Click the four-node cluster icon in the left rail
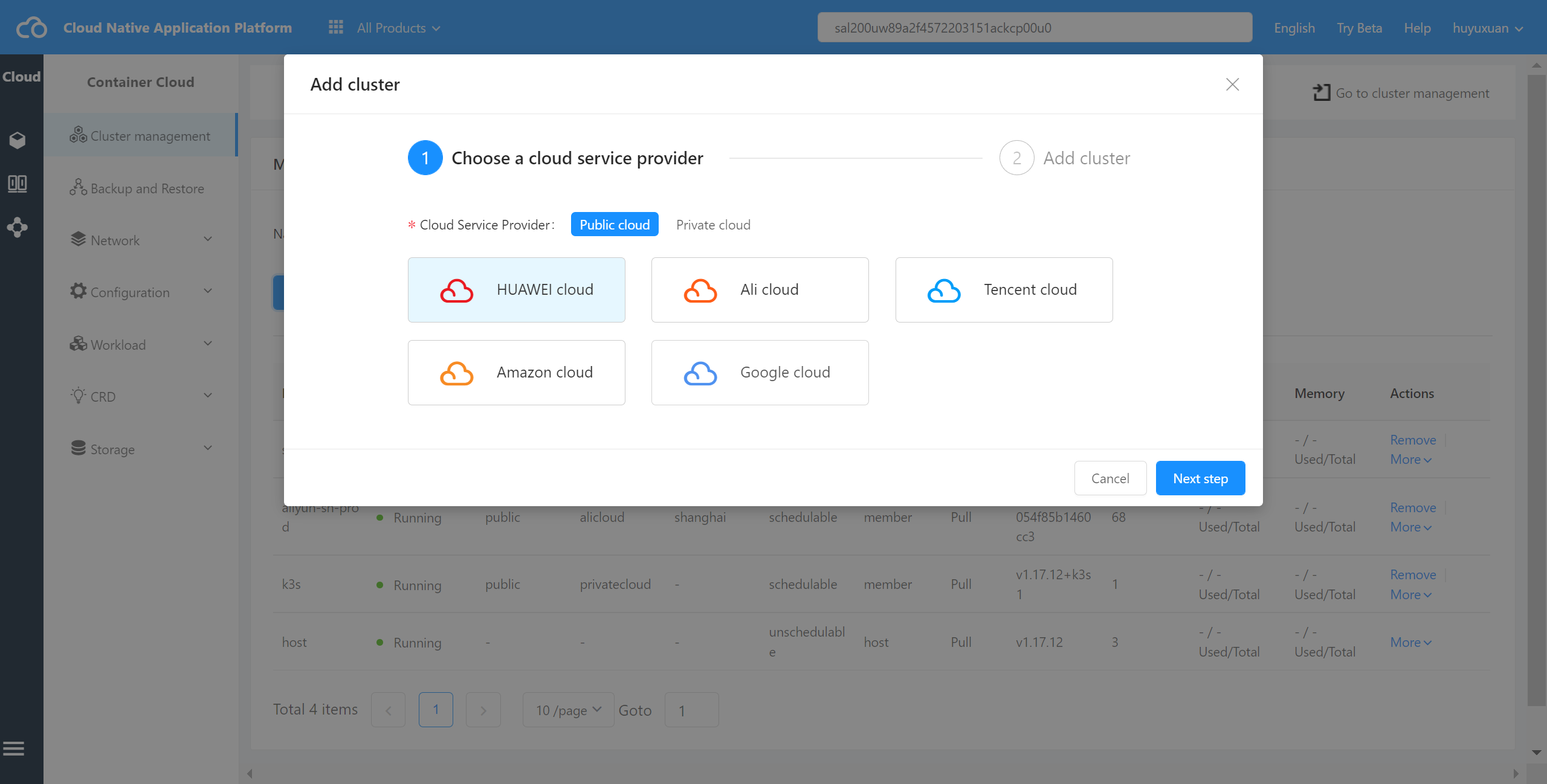Image resolution: width=1547 pixels, height=784 pixels. [x=18, y=227]
